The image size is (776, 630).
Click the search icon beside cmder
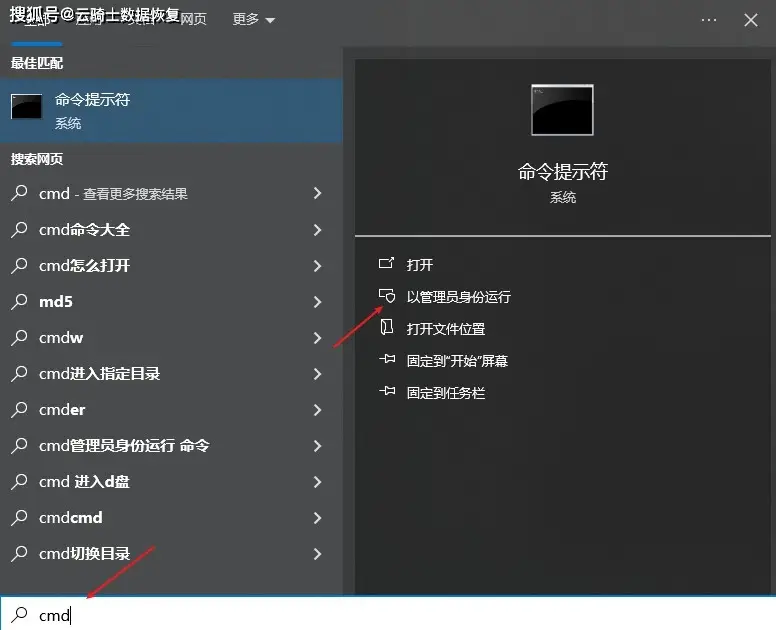(19, 409)
